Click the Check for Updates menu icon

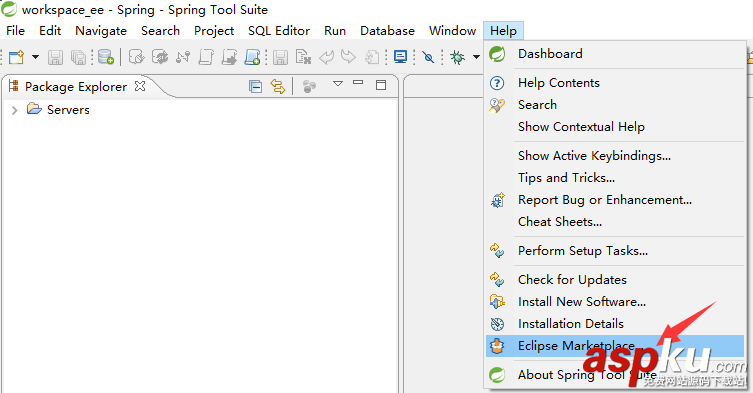(x=497, y=280)
